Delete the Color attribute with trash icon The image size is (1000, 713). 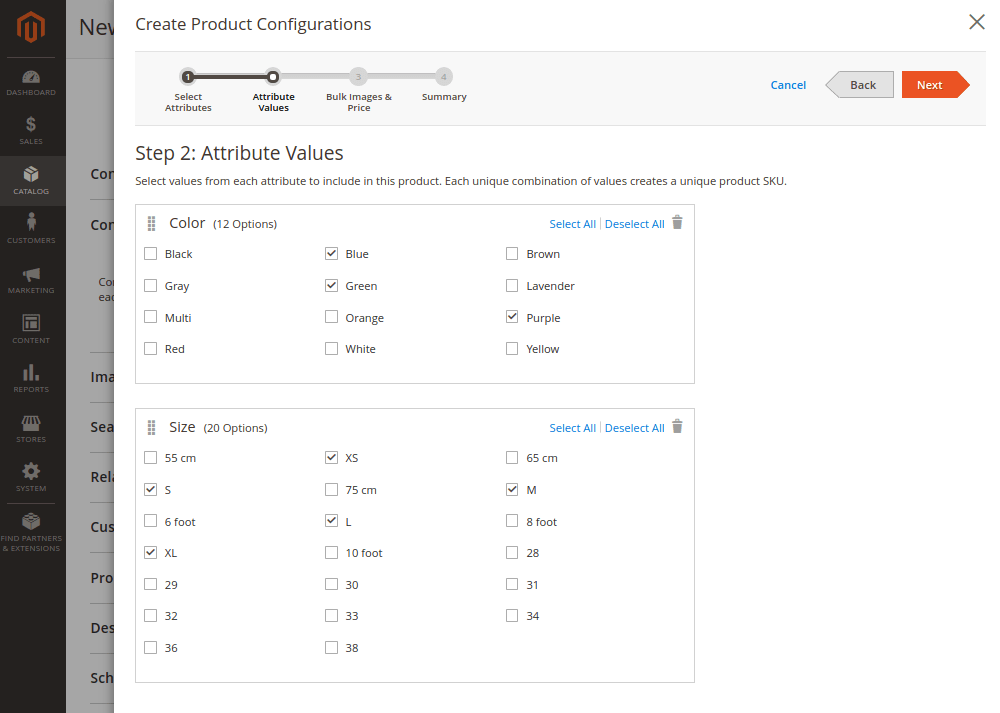[677, 223]
